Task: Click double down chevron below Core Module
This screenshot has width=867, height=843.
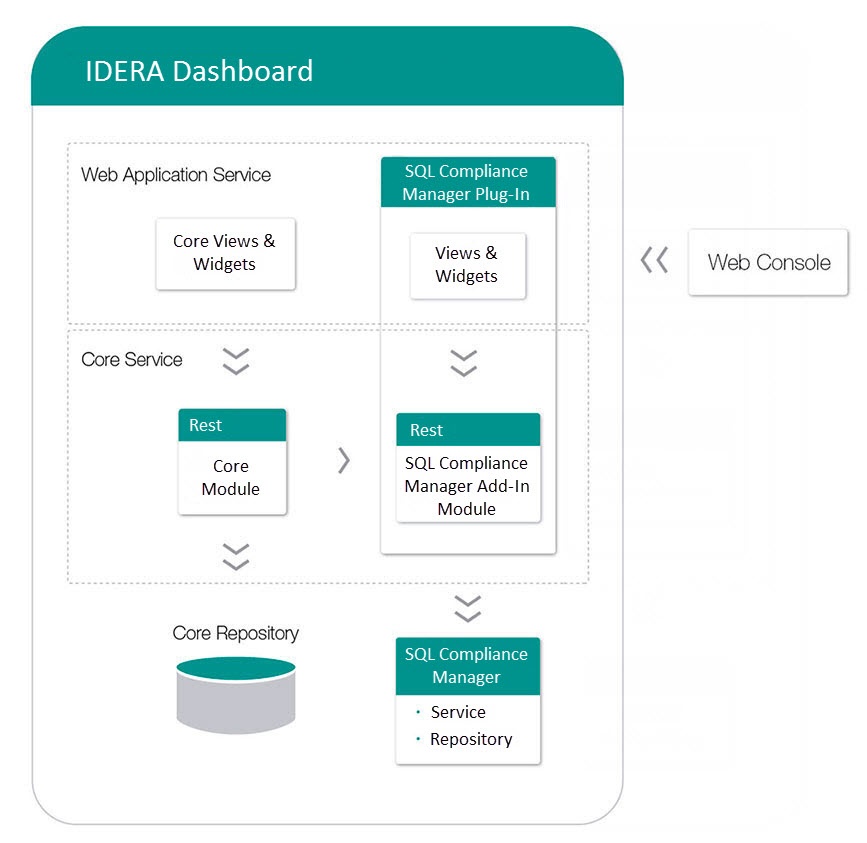Action: point(236,556)
